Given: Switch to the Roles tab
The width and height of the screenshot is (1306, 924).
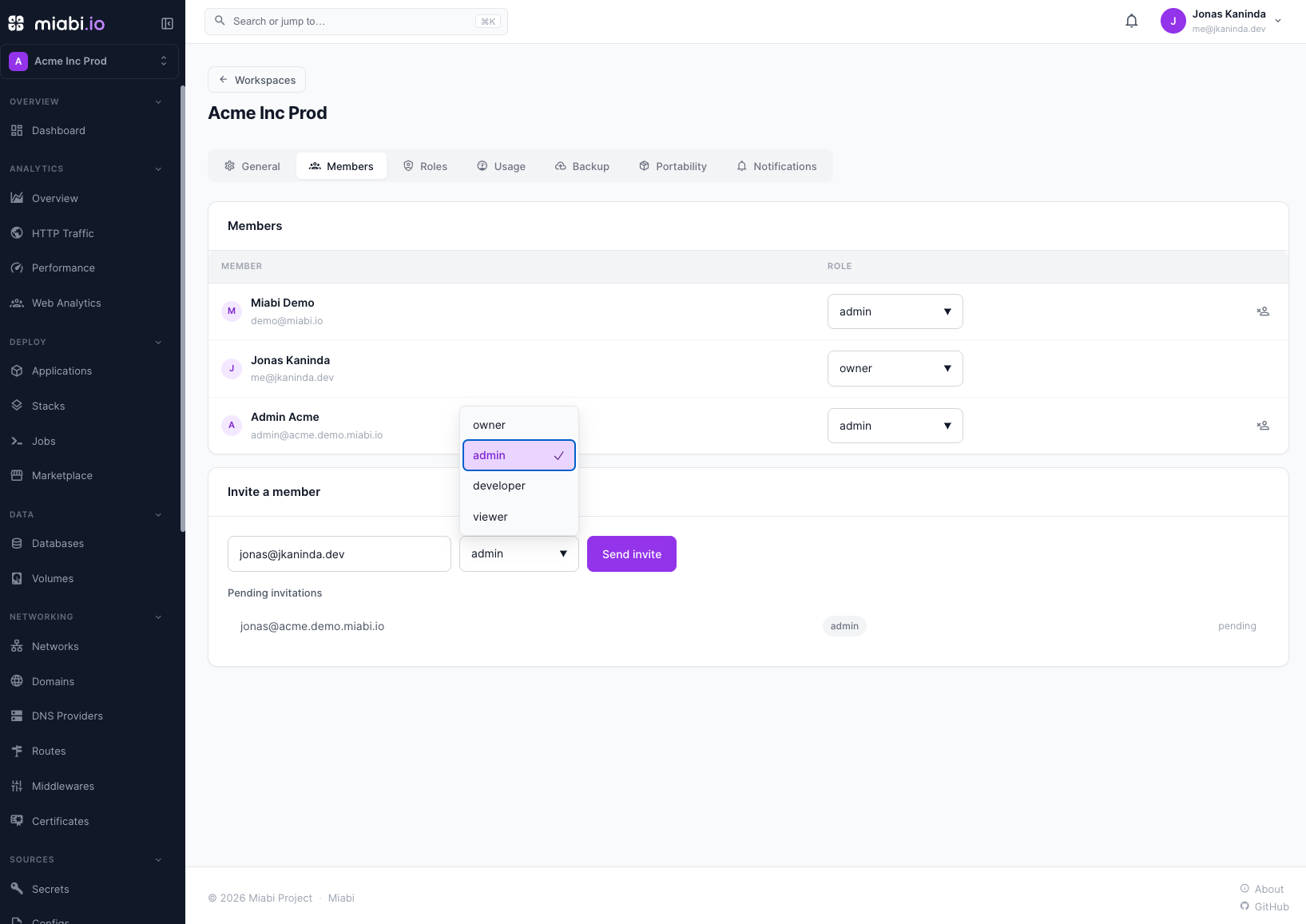Looking at the screenshot, I should (425, 166).
